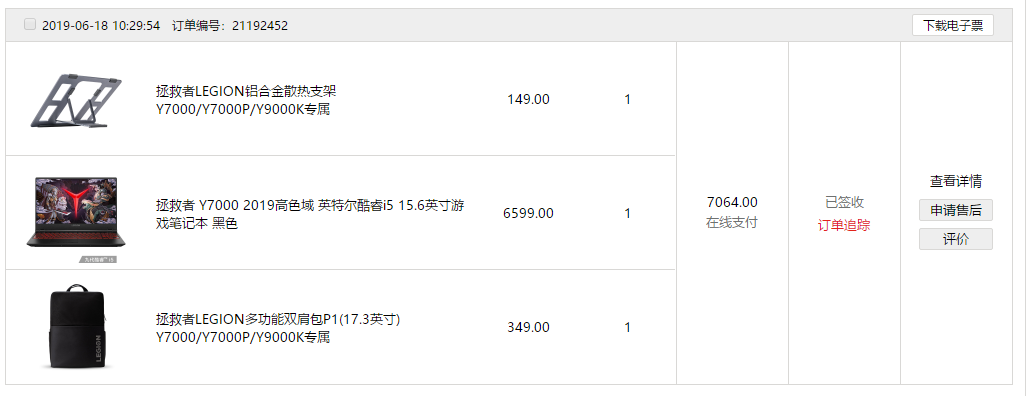The width and height of the screenshot is (1027, 396).
Task: Click the 6599.00 laptop price
Action: 528,213
